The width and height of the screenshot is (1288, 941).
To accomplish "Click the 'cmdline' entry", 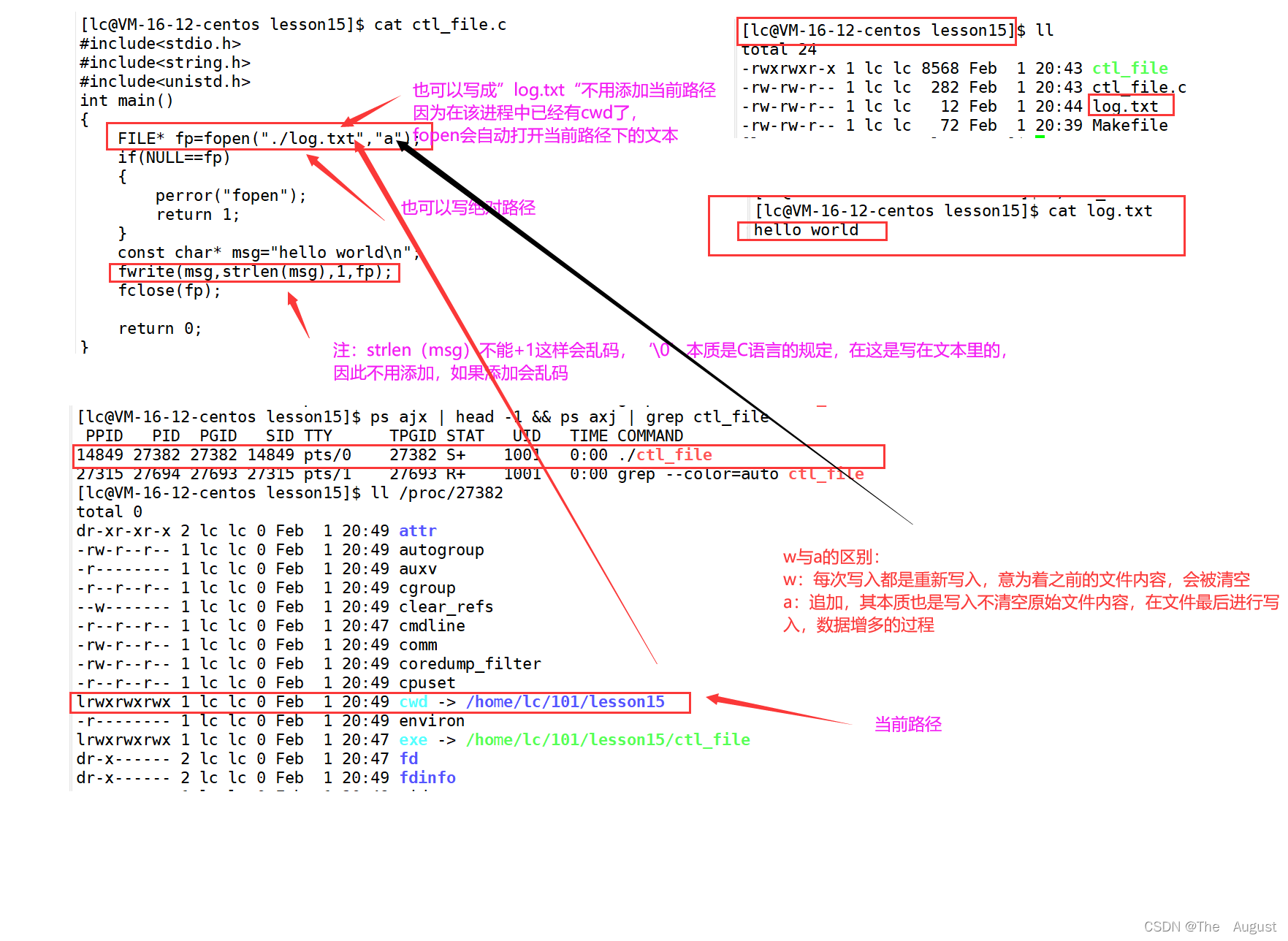I will point(432,626).
